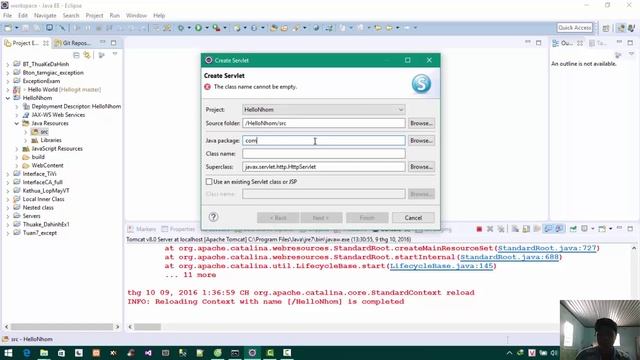Click the Java EE perspective icon
The image size is (640, 360).
[x=621, y=28]
